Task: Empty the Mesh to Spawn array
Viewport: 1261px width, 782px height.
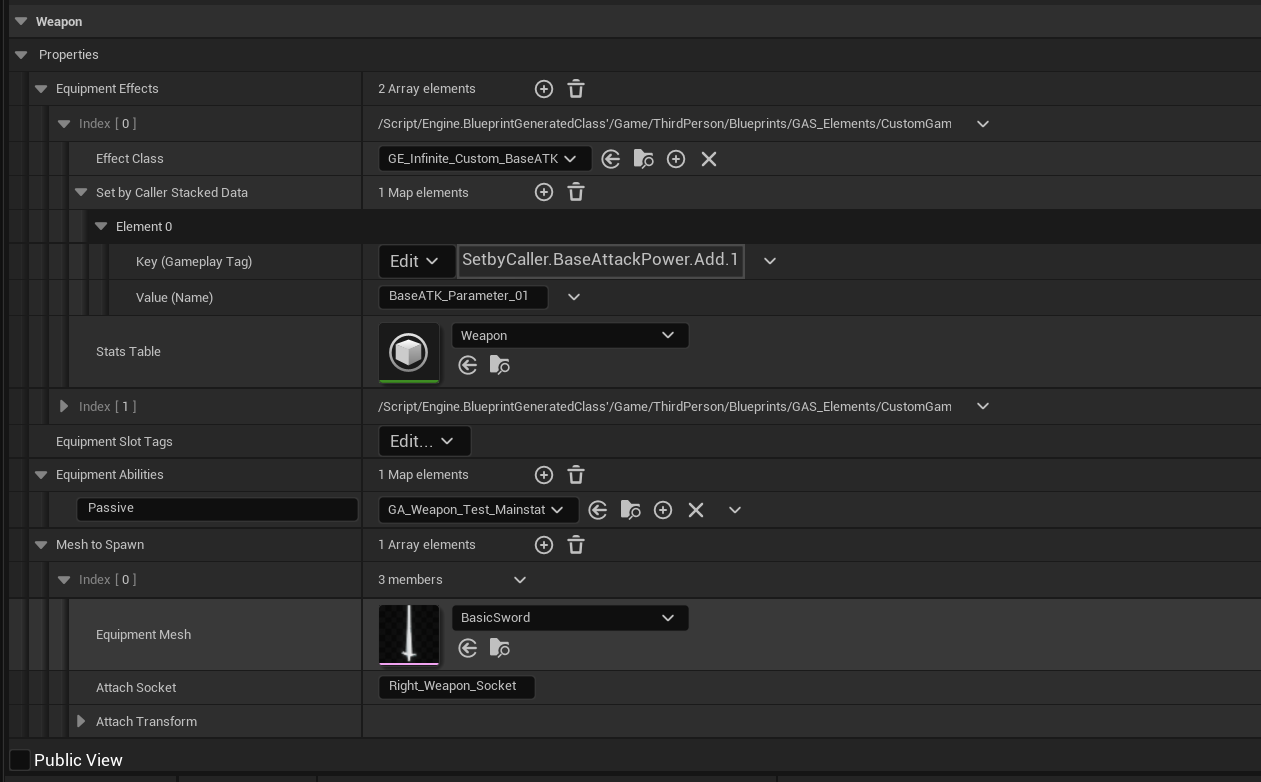Action: click(576, 545)
